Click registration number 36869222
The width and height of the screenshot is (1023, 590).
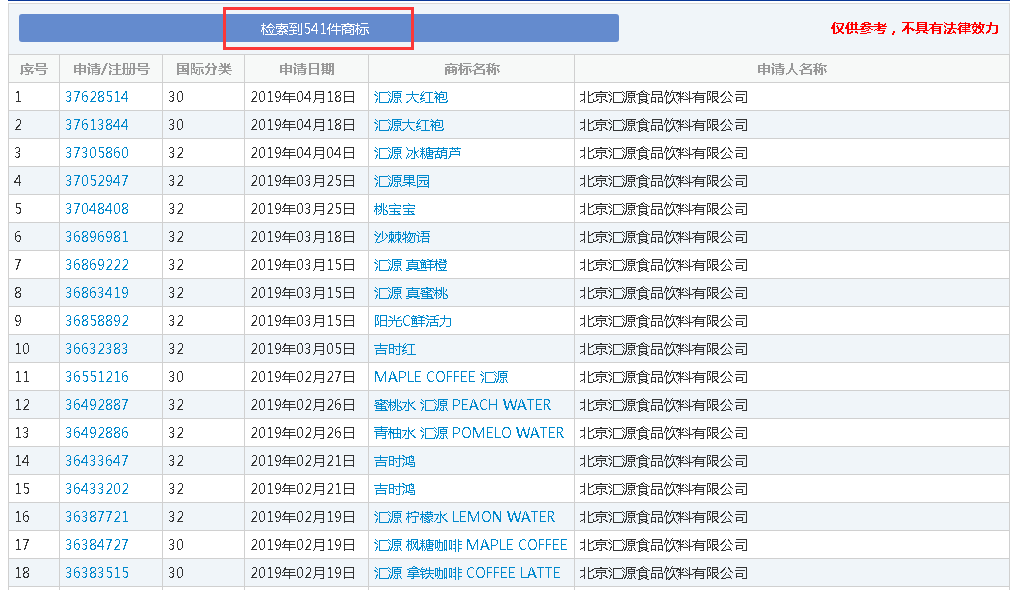coord(97,265)
